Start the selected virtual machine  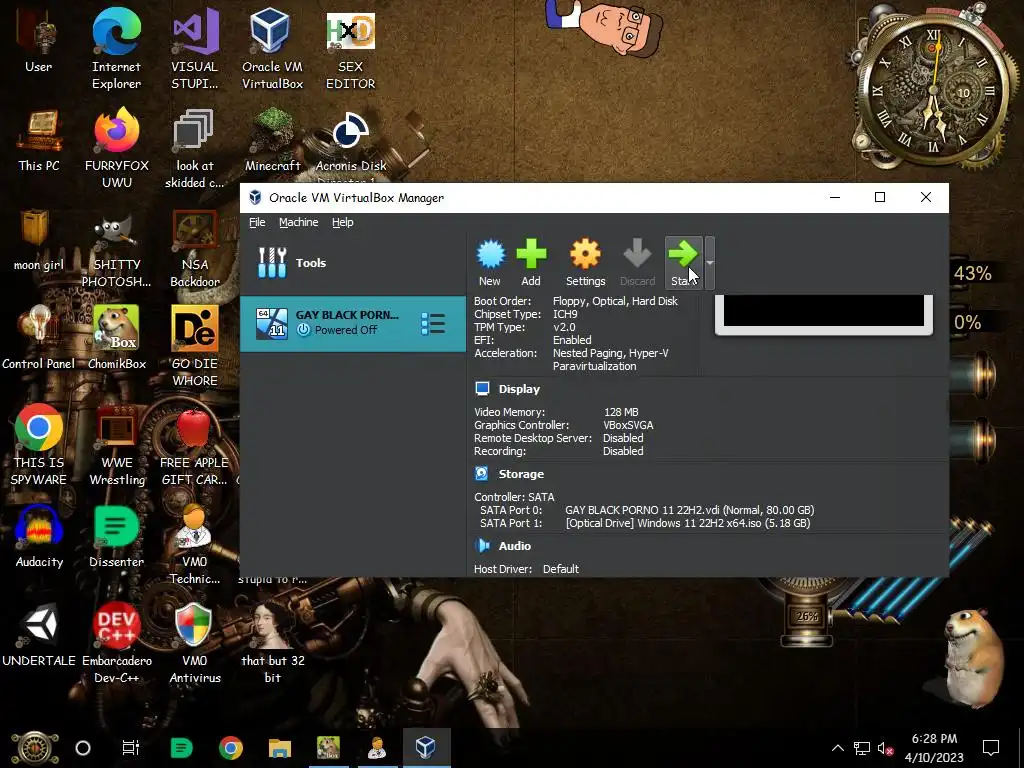tap(683, 263)
